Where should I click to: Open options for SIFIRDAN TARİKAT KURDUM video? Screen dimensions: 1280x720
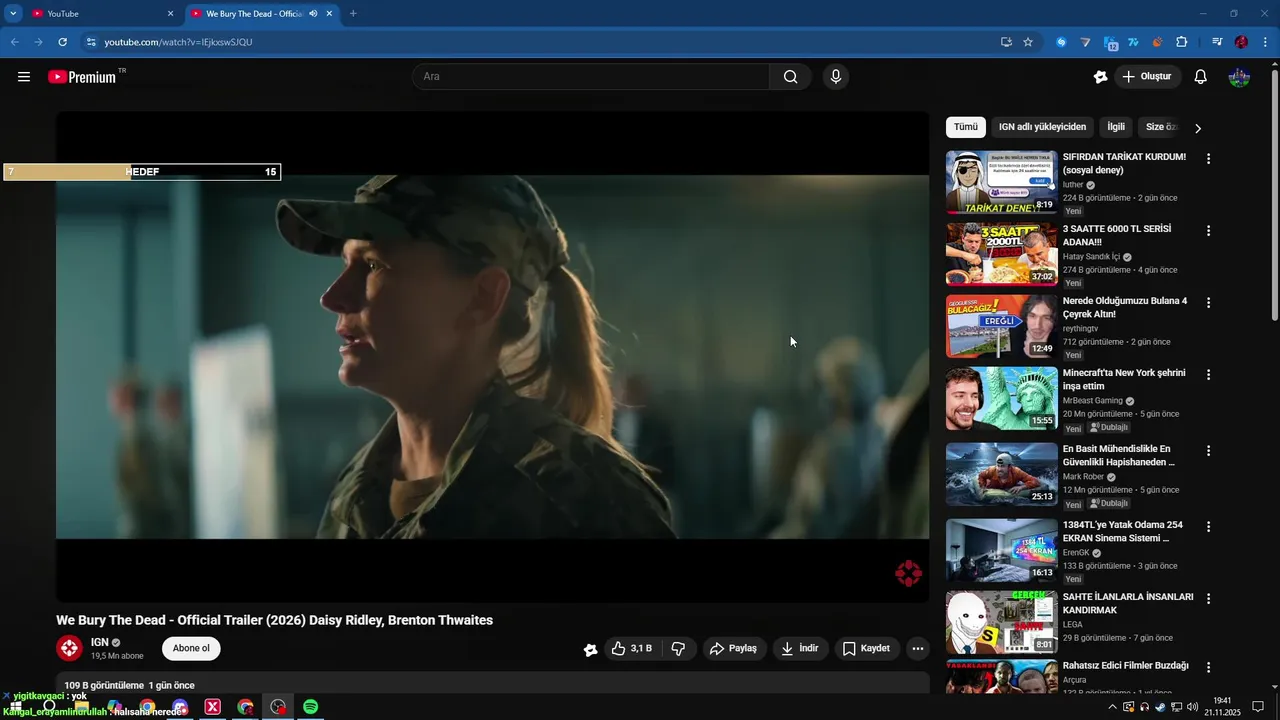pos(1208,159)
